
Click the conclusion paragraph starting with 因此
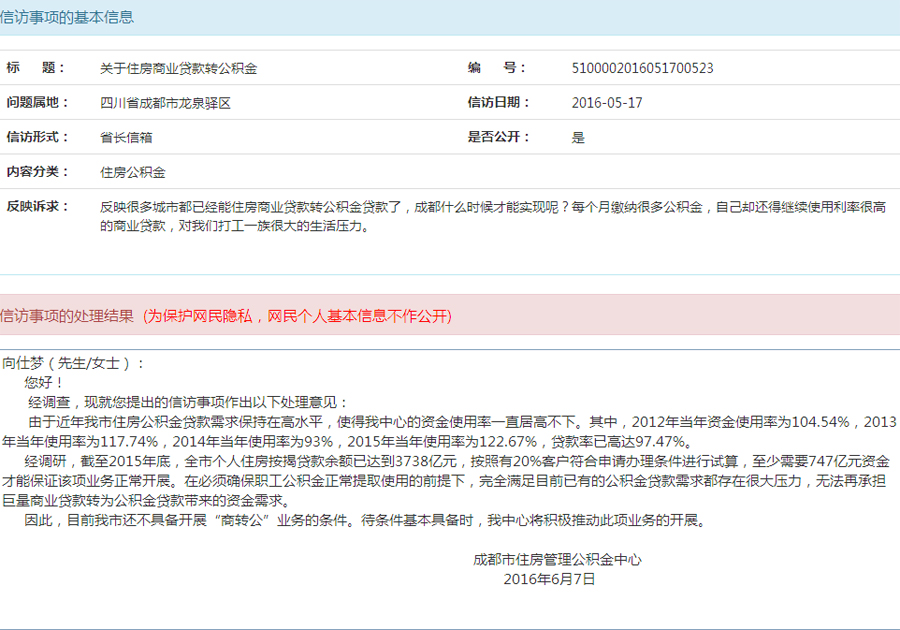coord(365,521)
